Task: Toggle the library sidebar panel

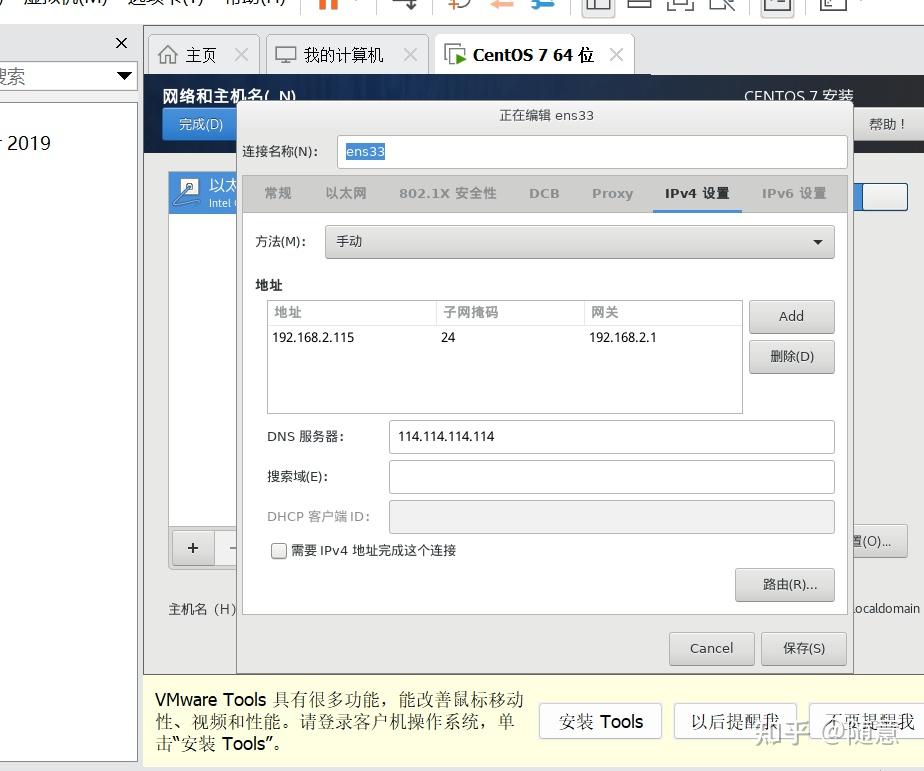Action: pos(598,6)
